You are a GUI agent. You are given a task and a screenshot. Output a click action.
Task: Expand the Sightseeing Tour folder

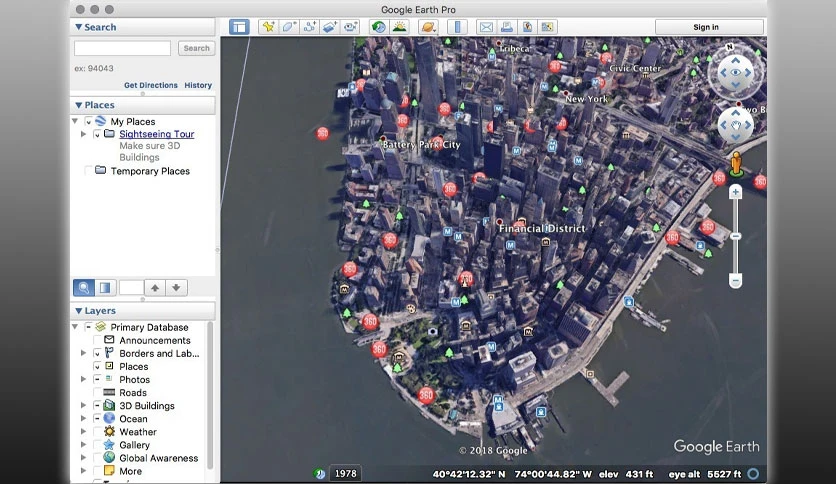tap(83, 134)
